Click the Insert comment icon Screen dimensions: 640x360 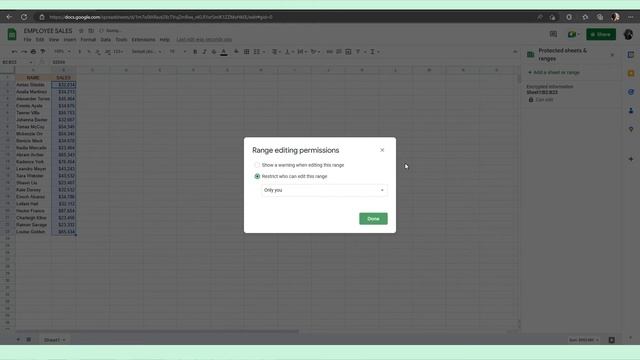pyautogui.click(x=339, y=52)
